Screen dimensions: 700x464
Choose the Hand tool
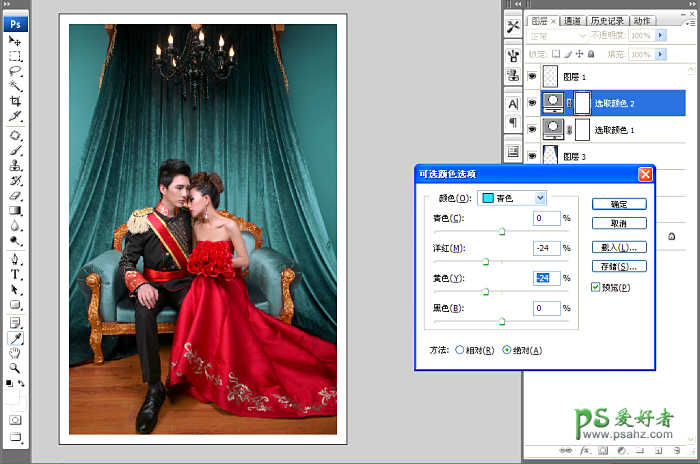(x=15, y=353)
